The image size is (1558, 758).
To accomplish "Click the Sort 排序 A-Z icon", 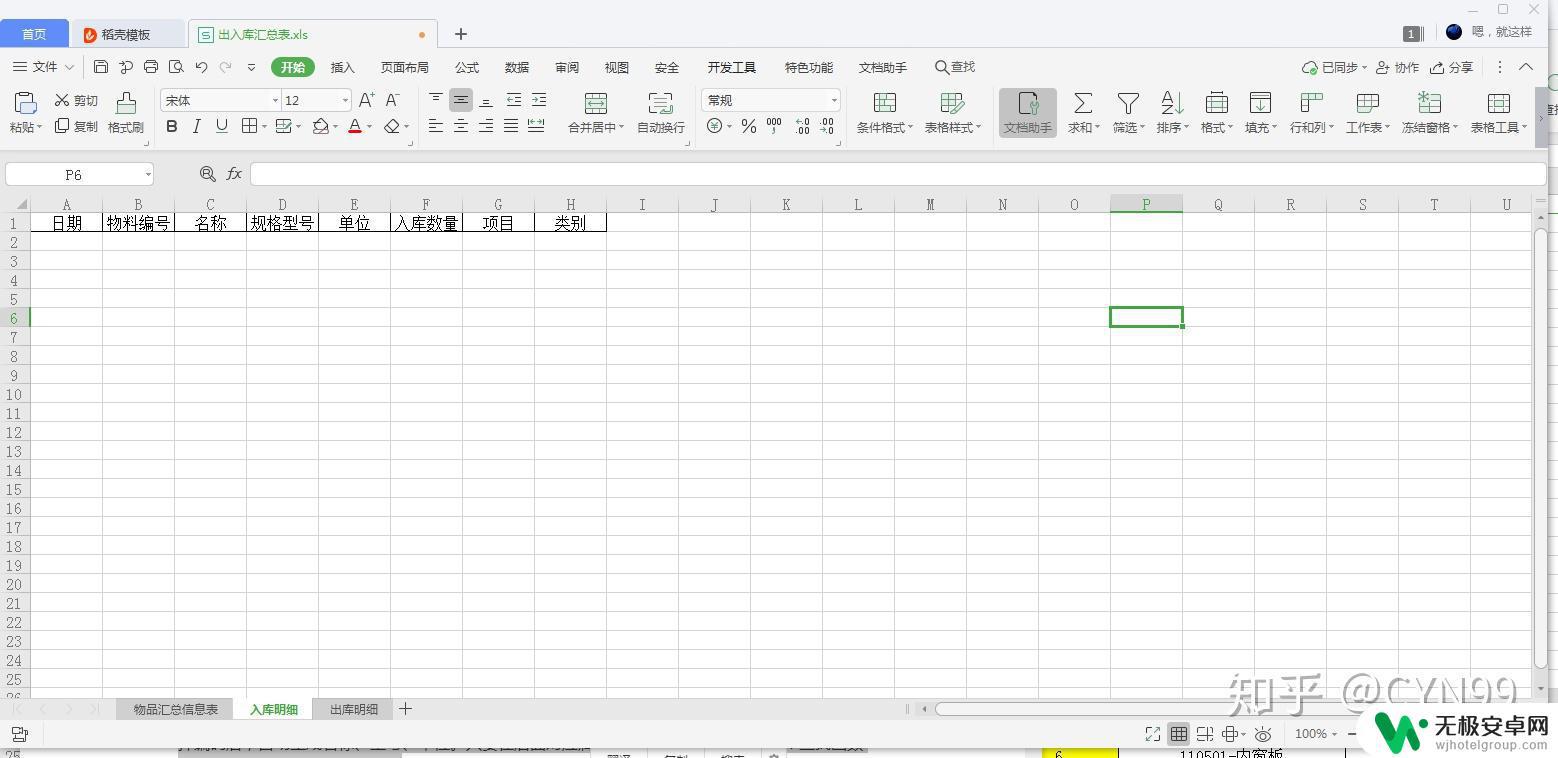I will [x=1171, y=103].
